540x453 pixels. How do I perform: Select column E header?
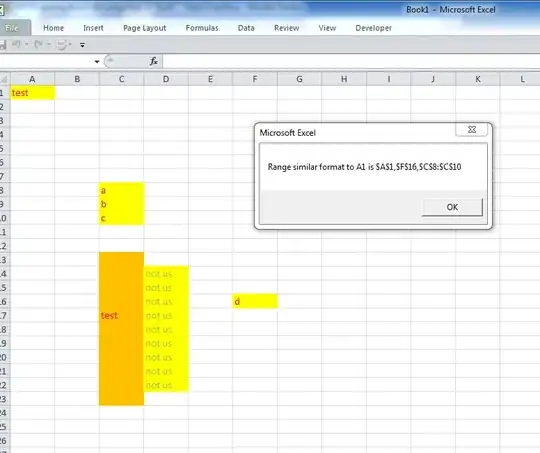coord(210,79)
